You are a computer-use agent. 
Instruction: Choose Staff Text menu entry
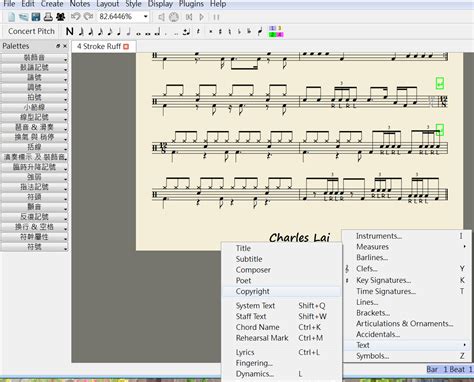pos(282,316)
